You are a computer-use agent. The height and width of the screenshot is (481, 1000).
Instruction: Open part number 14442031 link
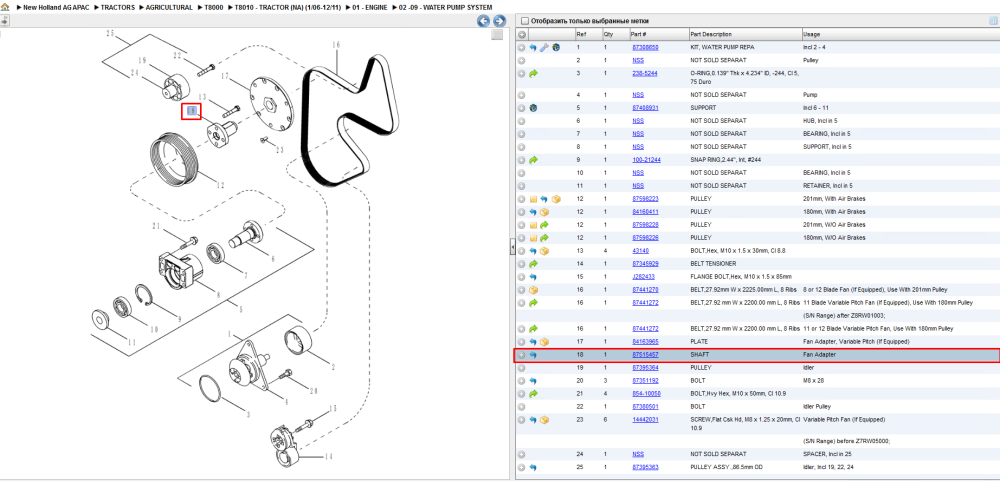click(x=645, y=420)
